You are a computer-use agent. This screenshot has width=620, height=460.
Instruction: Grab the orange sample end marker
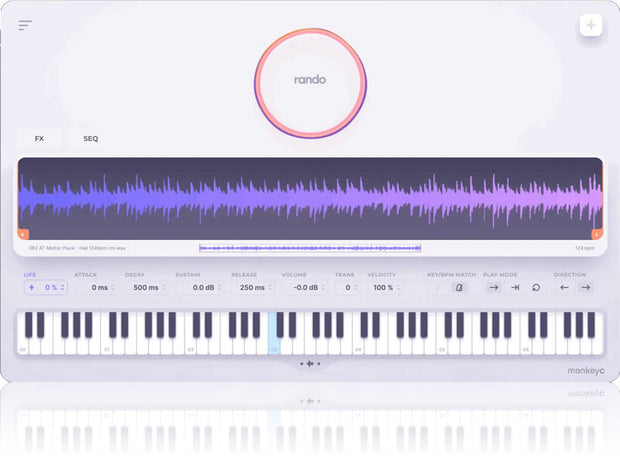click(x=597, y=234)
